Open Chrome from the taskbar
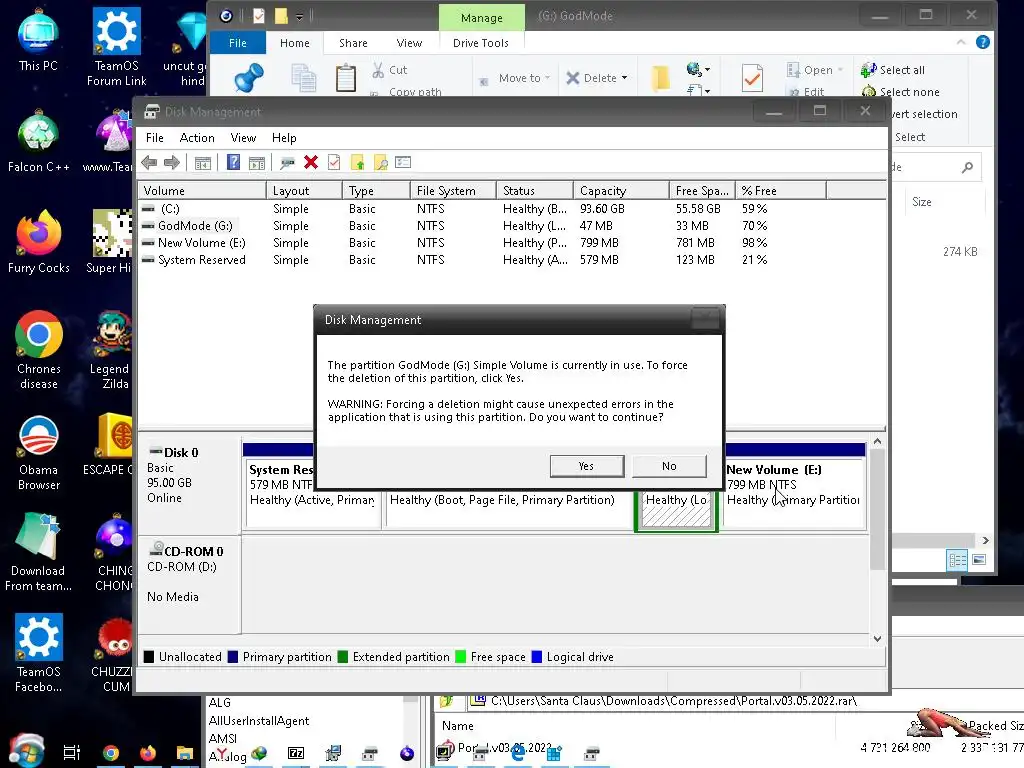 (110, 753)
